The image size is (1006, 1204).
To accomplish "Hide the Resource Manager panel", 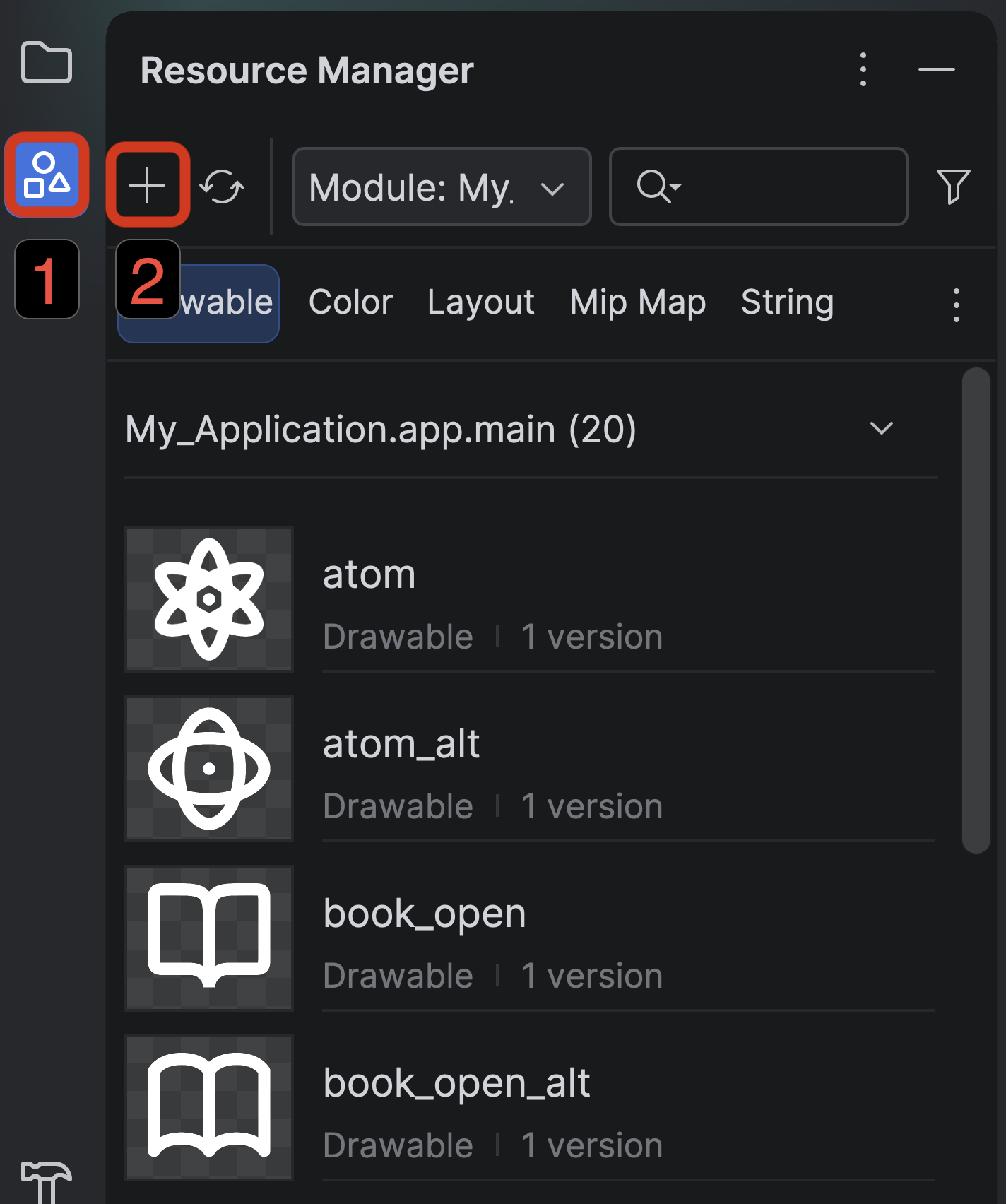I will click(x=937, y=69).
